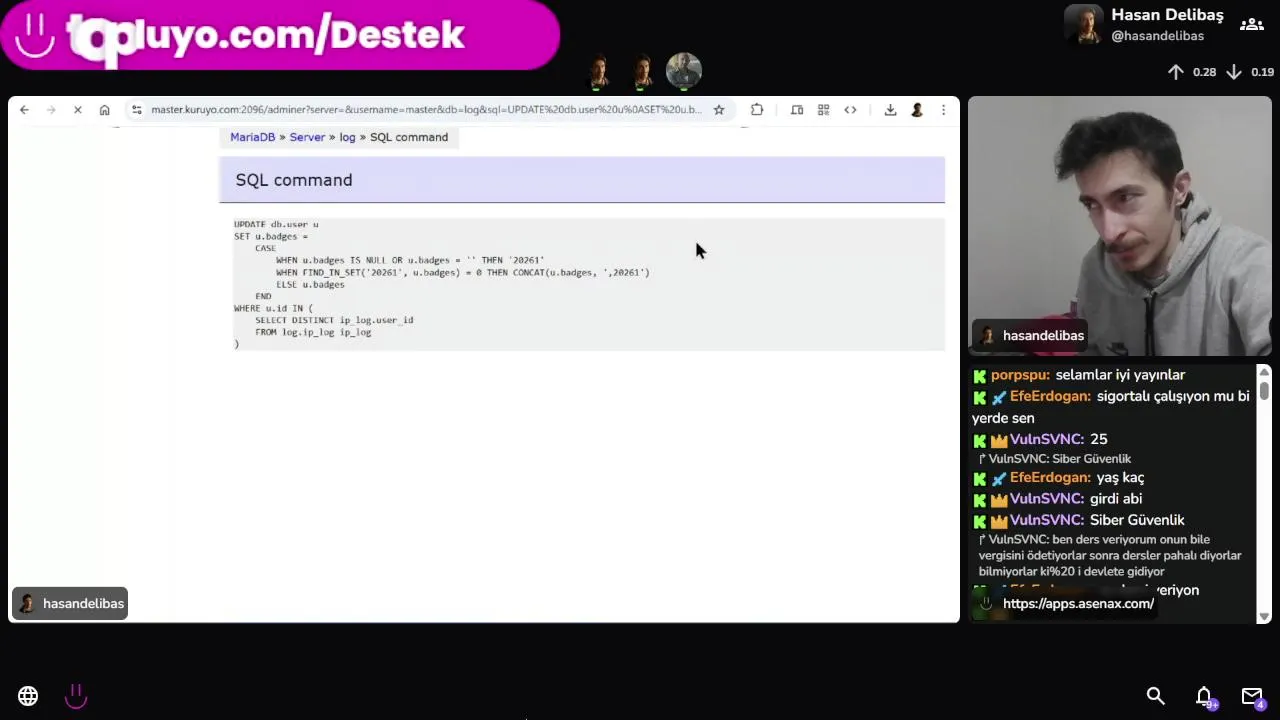
Task: Click the chat message 'yaş kaç'
Action: coord(1120,478)
